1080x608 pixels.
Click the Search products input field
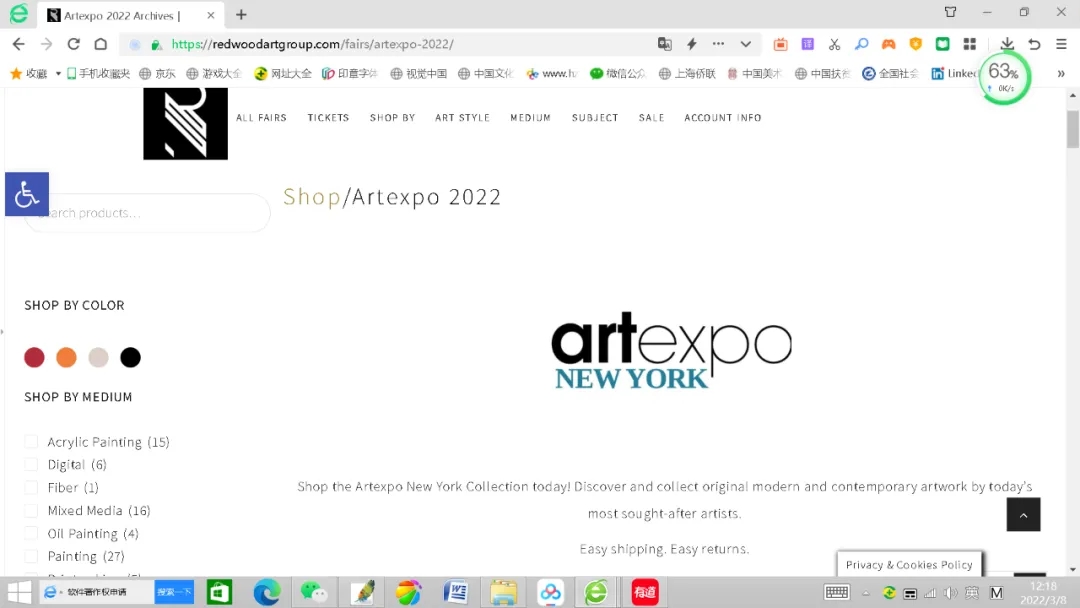point(148,213)
